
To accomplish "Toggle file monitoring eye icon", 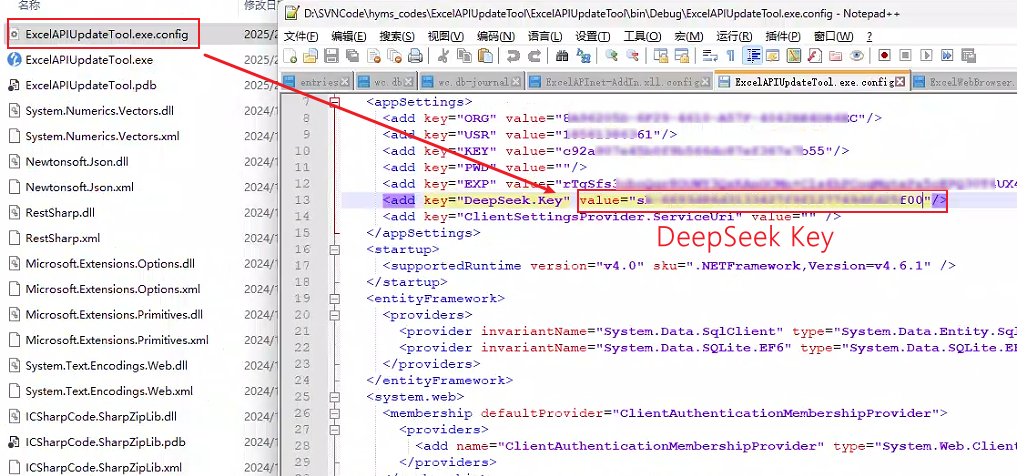I will pyautogui.click(x=856, y=56).
